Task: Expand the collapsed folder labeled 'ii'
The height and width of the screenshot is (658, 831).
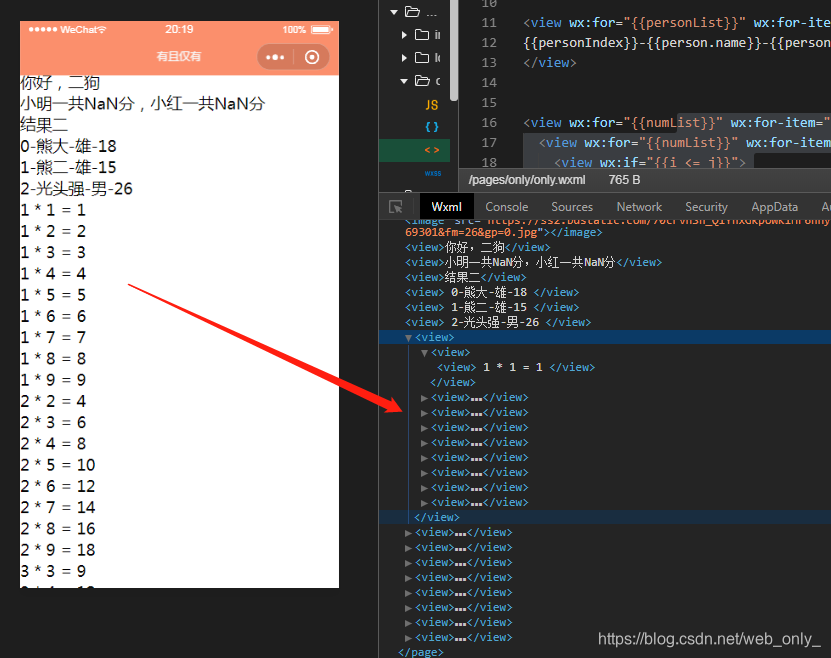Action: (x=404, y=35)
